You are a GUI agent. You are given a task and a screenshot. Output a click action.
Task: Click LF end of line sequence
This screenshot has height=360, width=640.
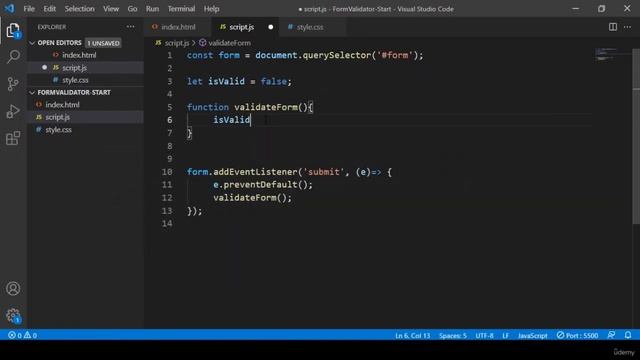(505, 335)
